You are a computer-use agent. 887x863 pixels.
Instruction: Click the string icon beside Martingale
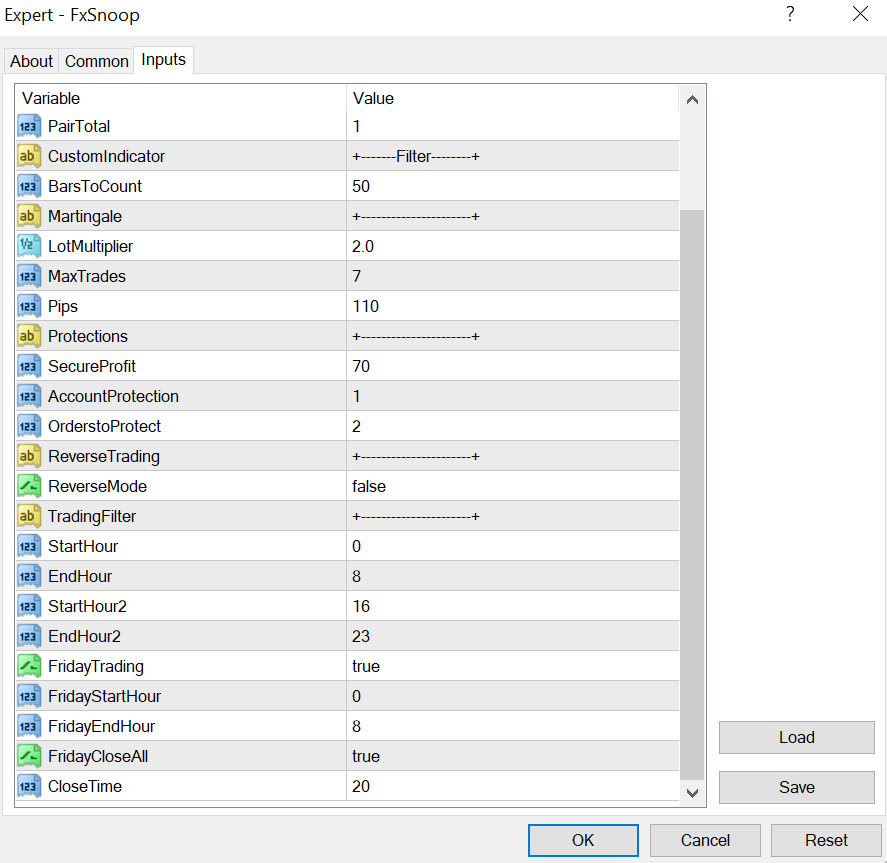(x=29, y=216)
